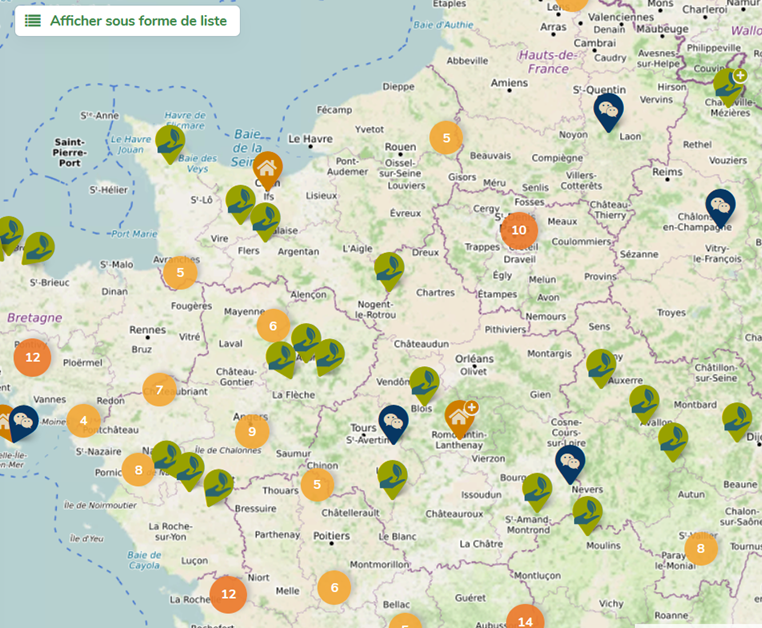The height and width of the screenshot is (628, 762).
Task: Click the green leaf marker near Havre de Flicmare
Action: (170, 143)
